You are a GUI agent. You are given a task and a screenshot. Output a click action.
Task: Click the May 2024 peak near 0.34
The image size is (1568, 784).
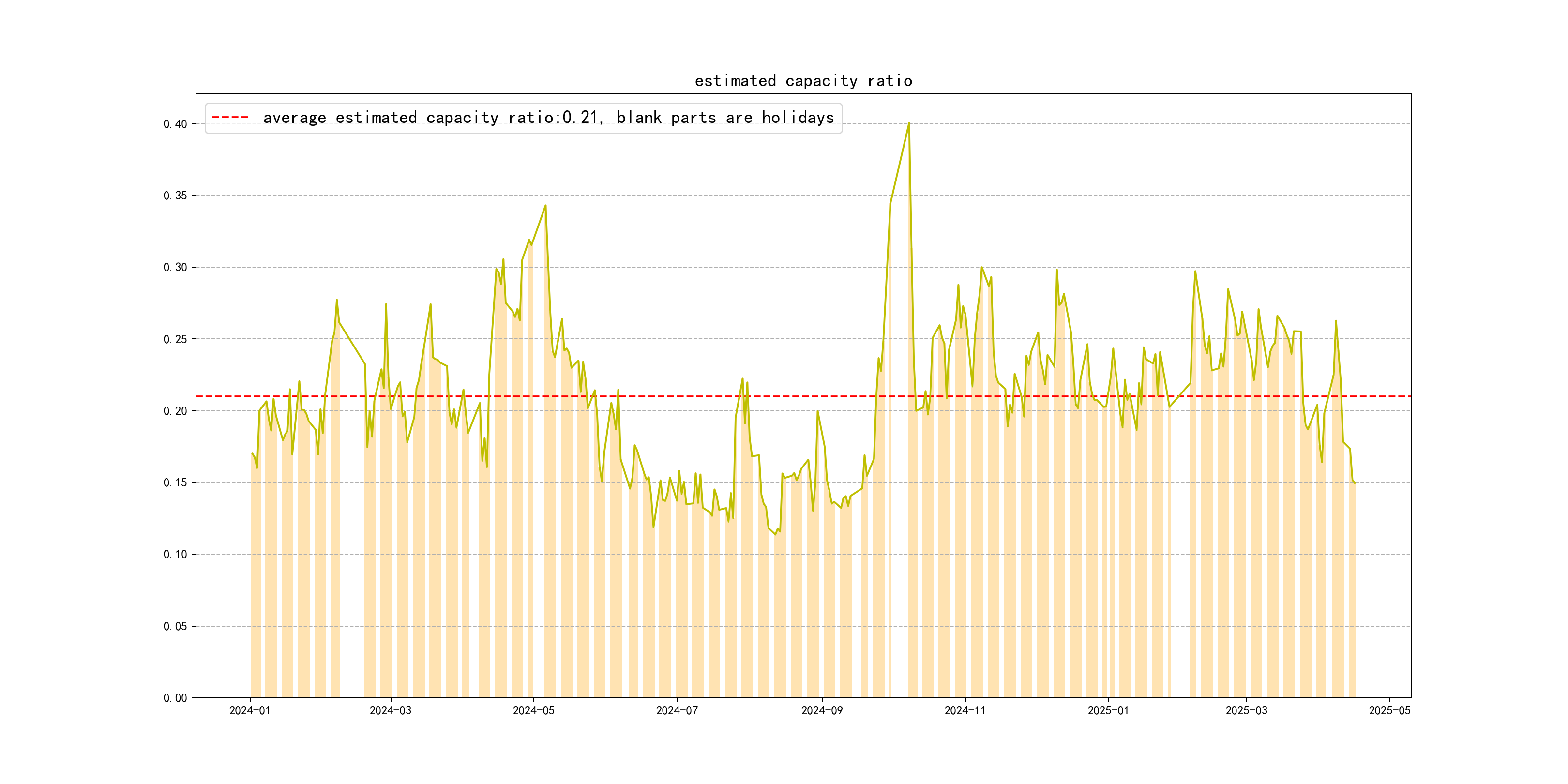[x=545, y=206]
